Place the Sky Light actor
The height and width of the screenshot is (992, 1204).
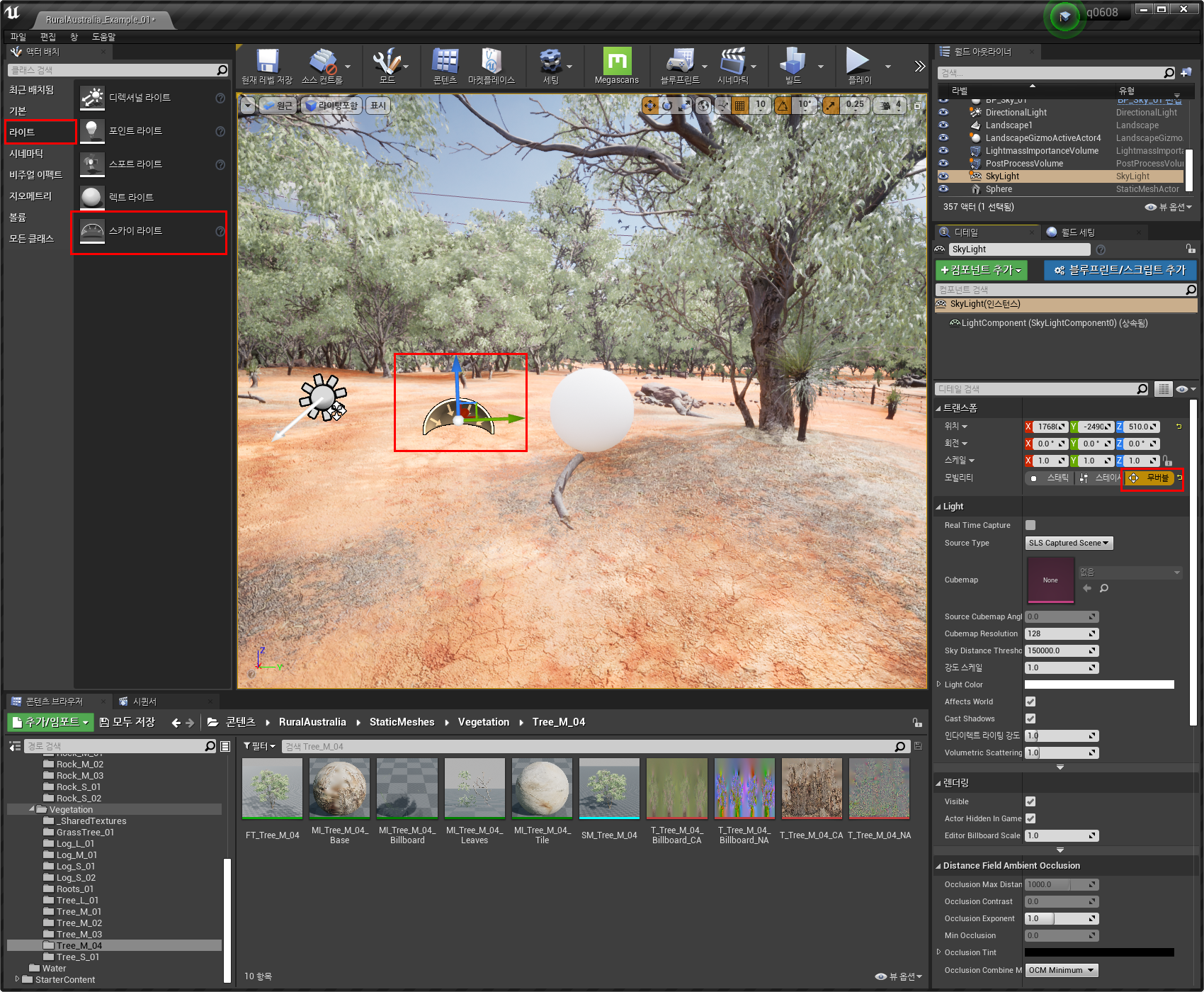click(152, 231)
